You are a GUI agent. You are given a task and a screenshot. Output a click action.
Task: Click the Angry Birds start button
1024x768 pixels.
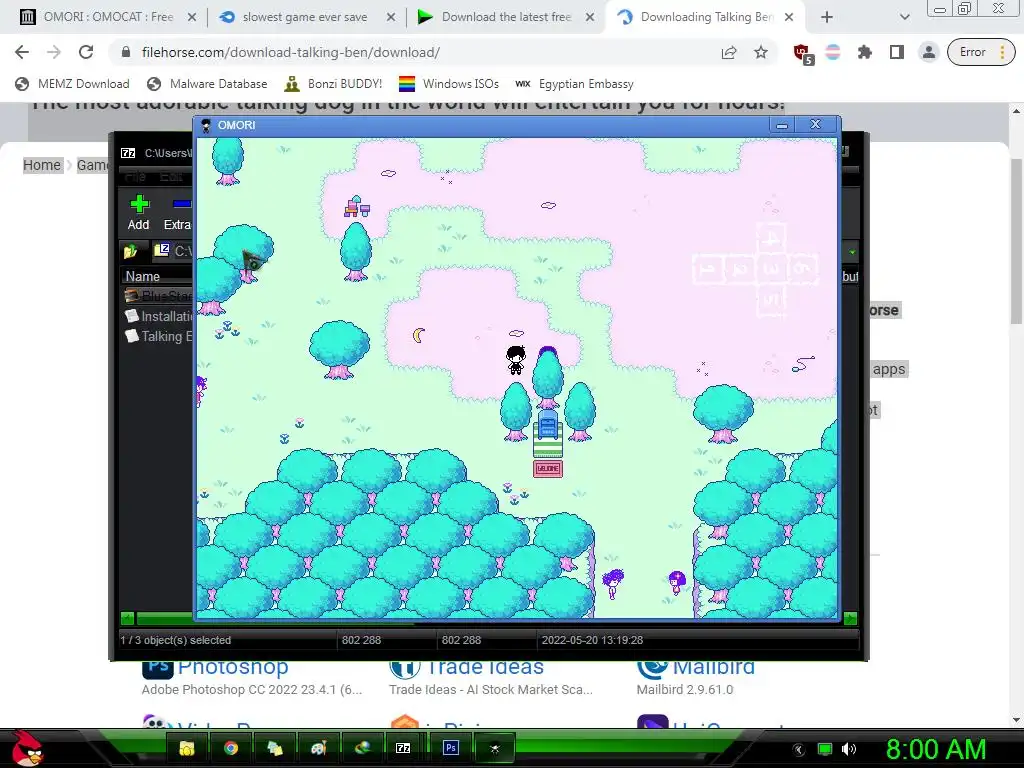(26, 748)
